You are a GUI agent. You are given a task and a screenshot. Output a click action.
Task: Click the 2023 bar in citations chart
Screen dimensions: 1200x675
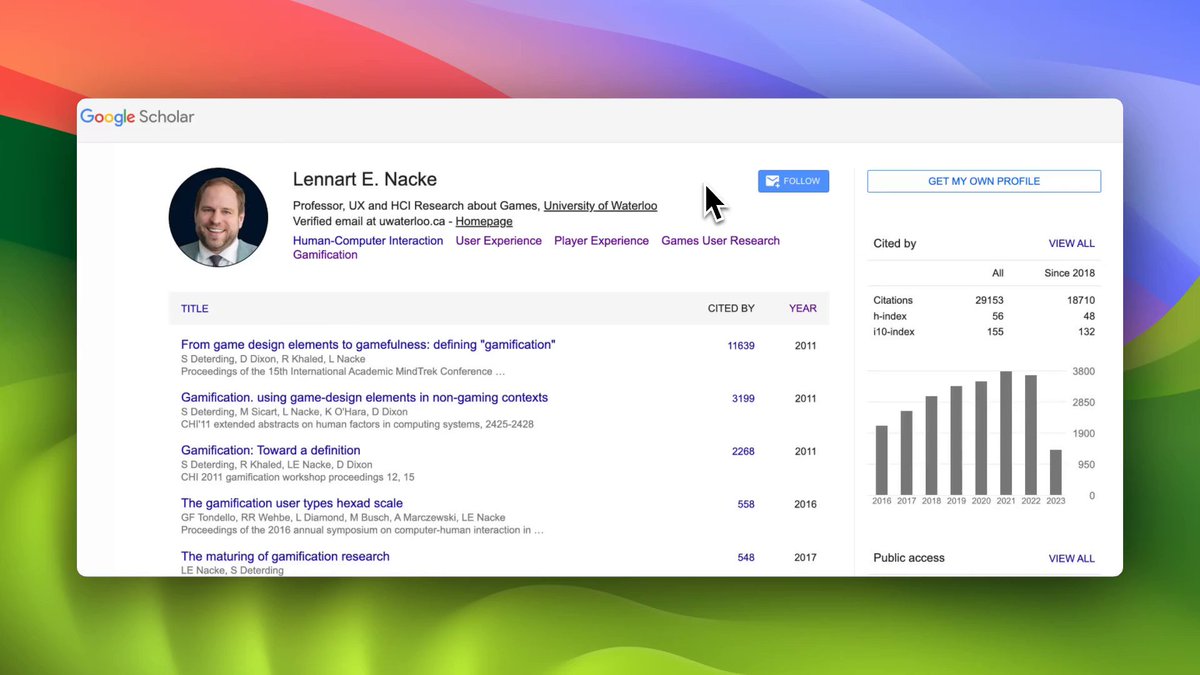[1056, 472]
